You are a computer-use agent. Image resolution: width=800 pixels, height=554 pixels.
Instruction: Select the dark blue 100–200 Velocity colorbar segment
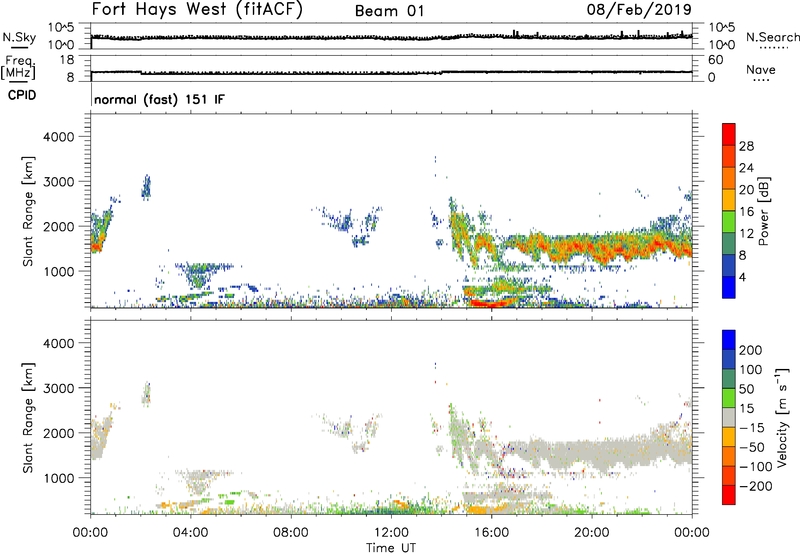pos(729,359)
